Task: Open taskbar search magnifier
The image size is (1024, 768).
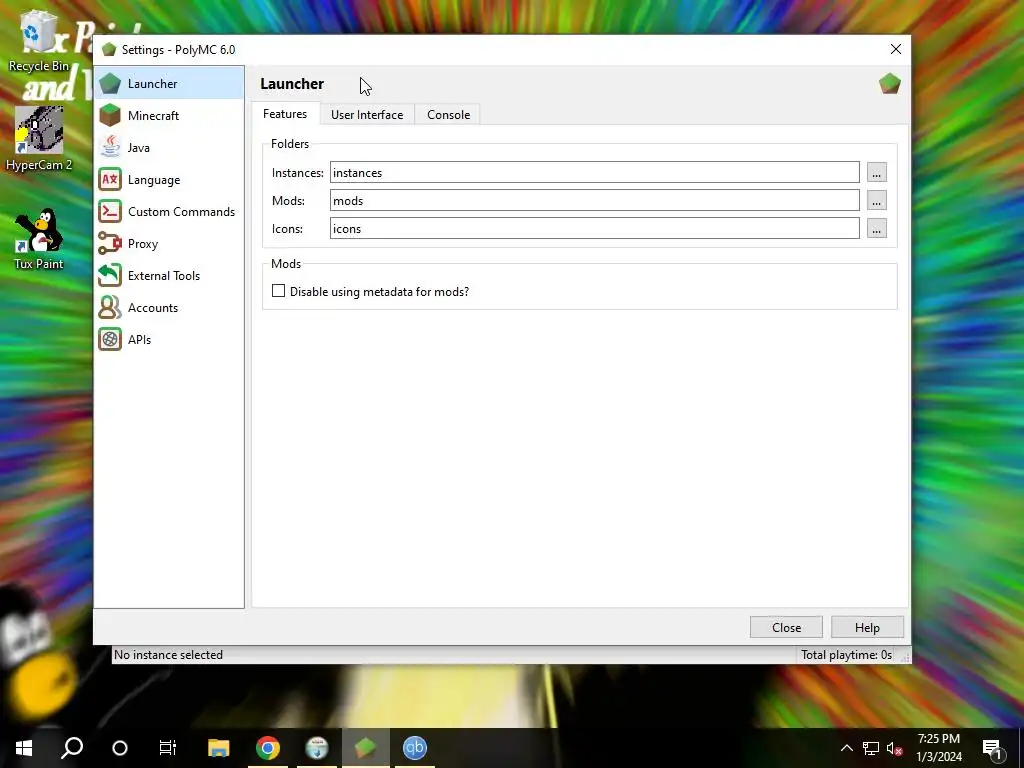Action: 72,748
